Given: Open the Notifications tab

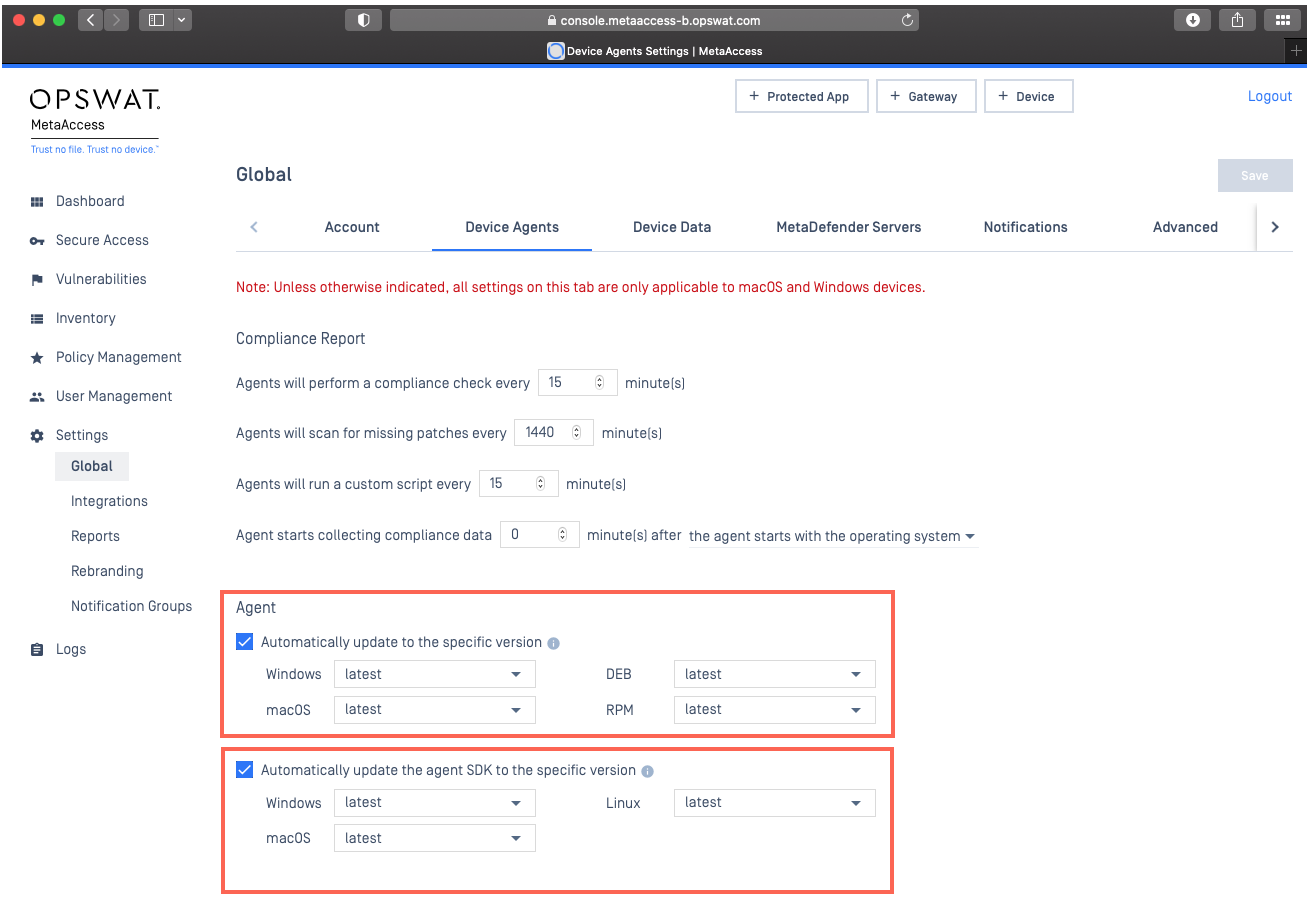Looking at the screenshot, I should click(1026, 227).
